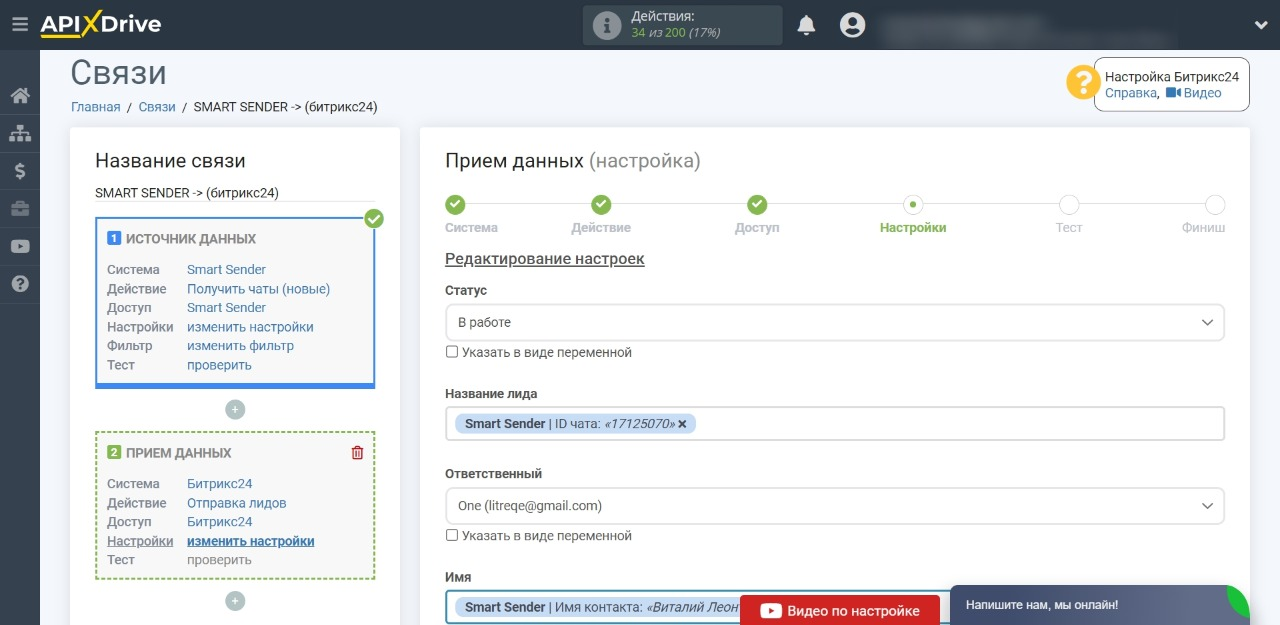Screen dimensions: 1280x625
Task: Open Отправка лидов action link
Action: (236, 503)
